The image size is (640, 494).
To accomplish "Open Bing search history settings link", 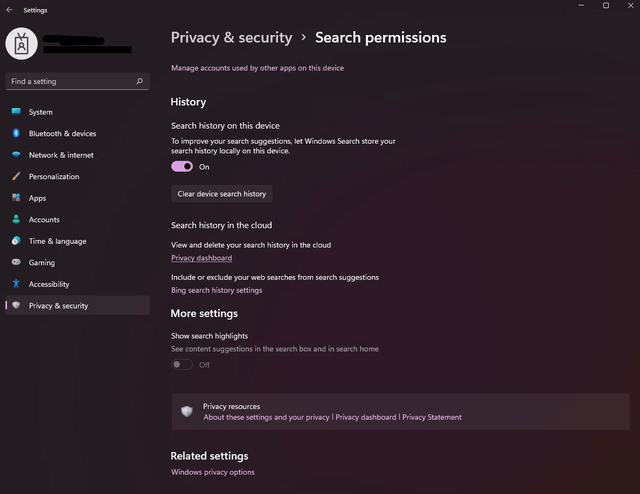I will pyautogui.click(x=217, y=290).
